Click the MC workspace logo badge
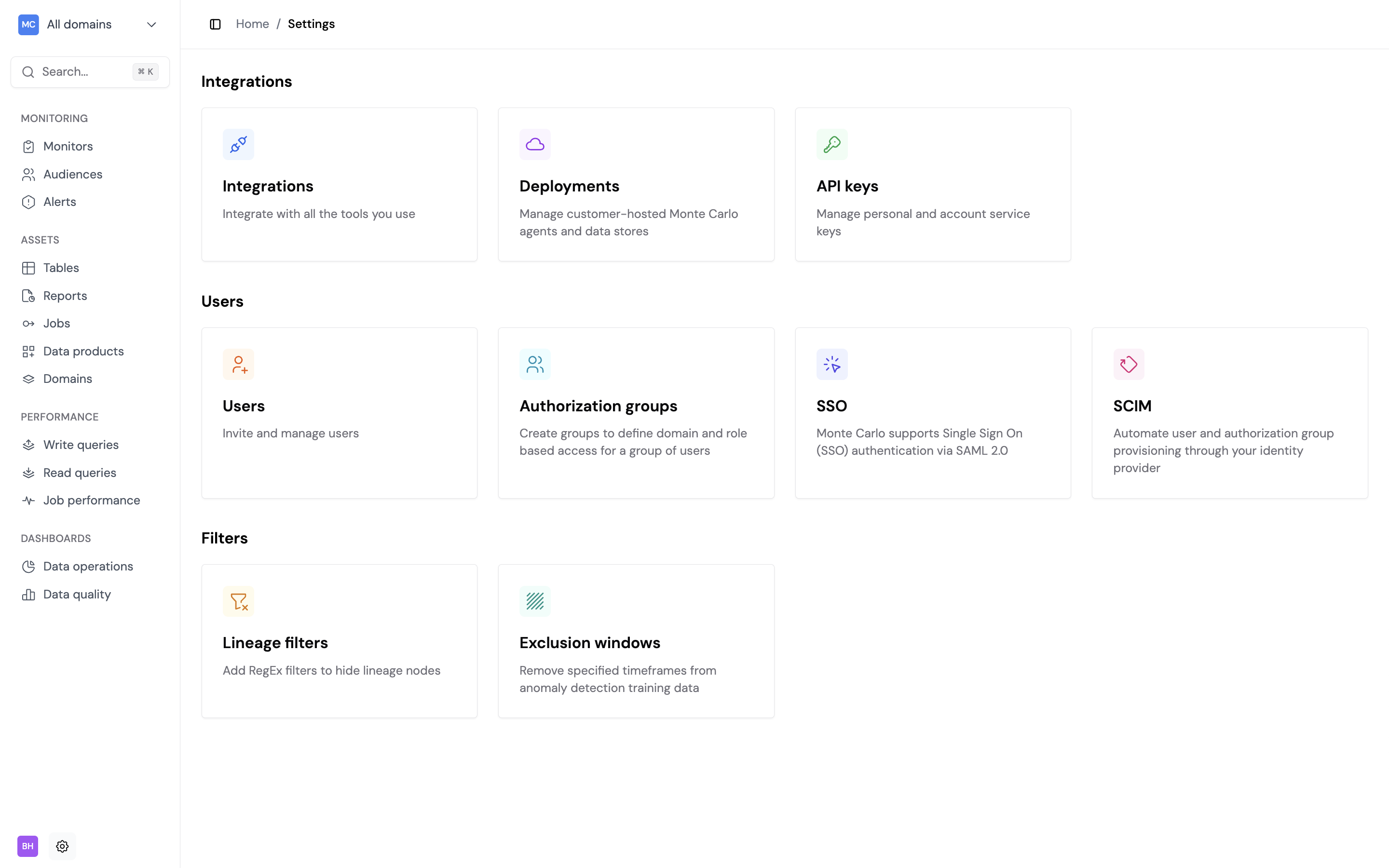 coord(28,24)
